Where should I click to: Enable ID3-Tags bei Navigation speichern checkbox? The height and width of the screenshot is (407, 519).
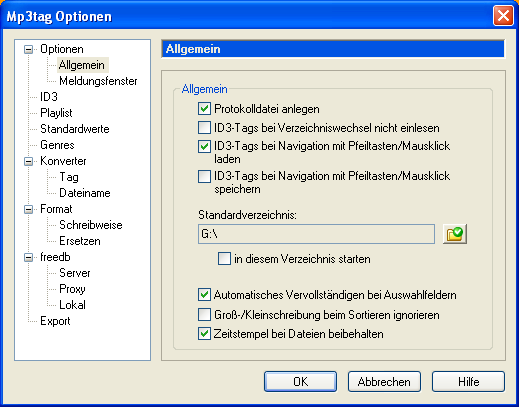[x=204, y=176]
